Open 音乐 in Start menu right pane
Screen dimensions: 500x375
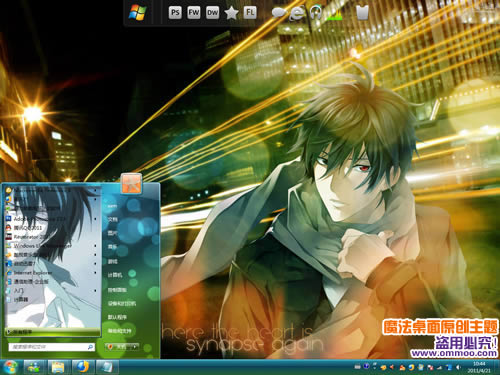point(113,246)
